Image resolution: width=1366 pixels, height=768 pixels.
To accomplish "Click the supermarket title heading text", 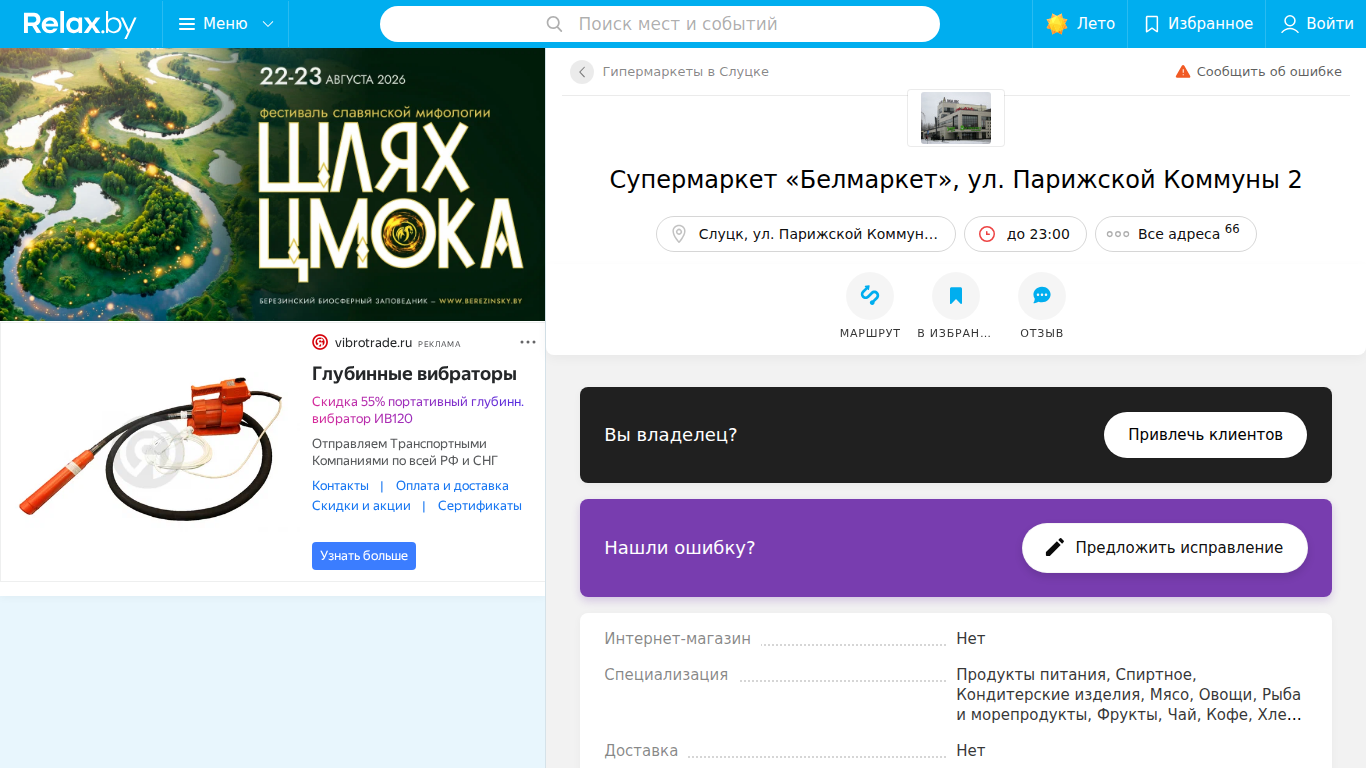I will 956,180.
